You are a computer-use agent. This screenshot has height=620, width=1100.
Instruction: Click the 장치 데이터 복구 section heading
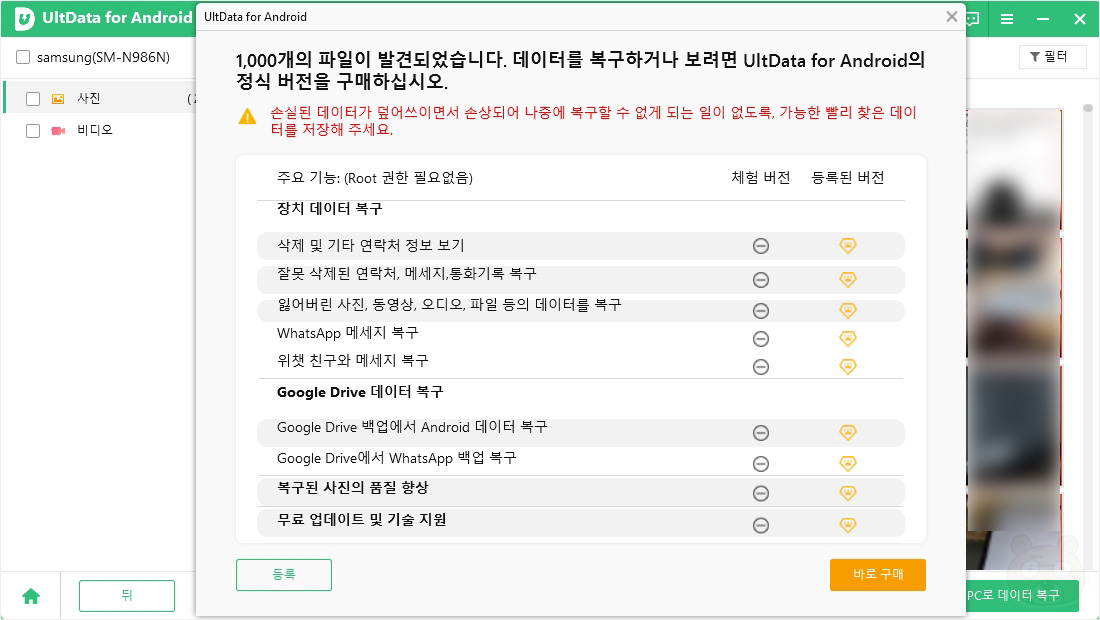330,209
